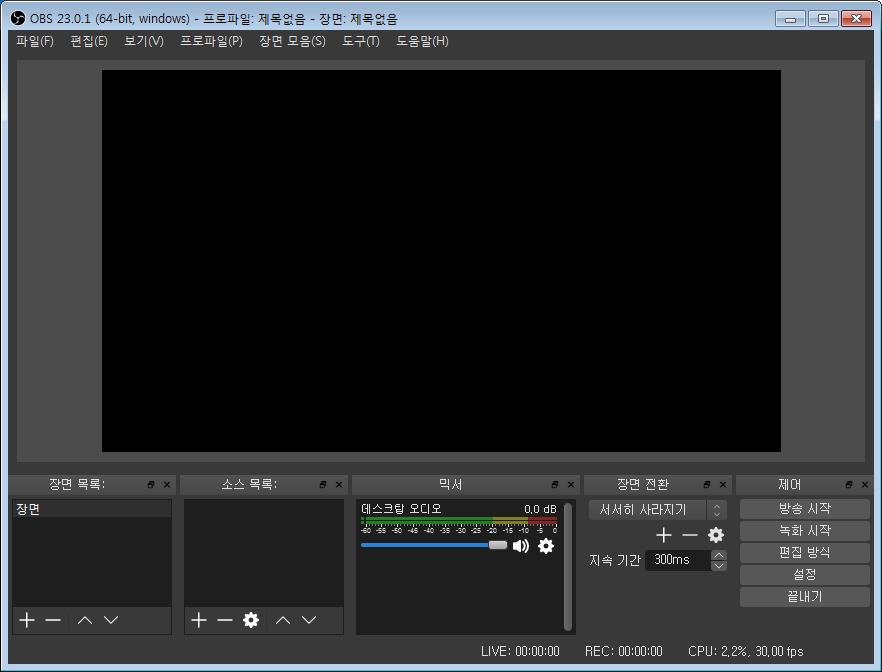This screenshot has height=672, width=882.
Task: Mute desktop audio speaker icon
Action: pyautogui.click(x=521, y=546)
